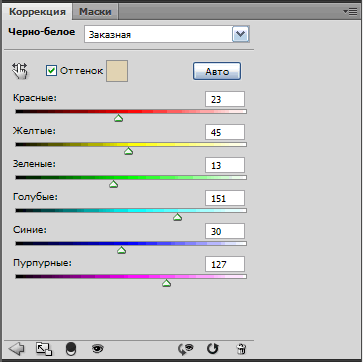Reset adjustment to defaults icon

pyautogui.click(x=212, y=349)
